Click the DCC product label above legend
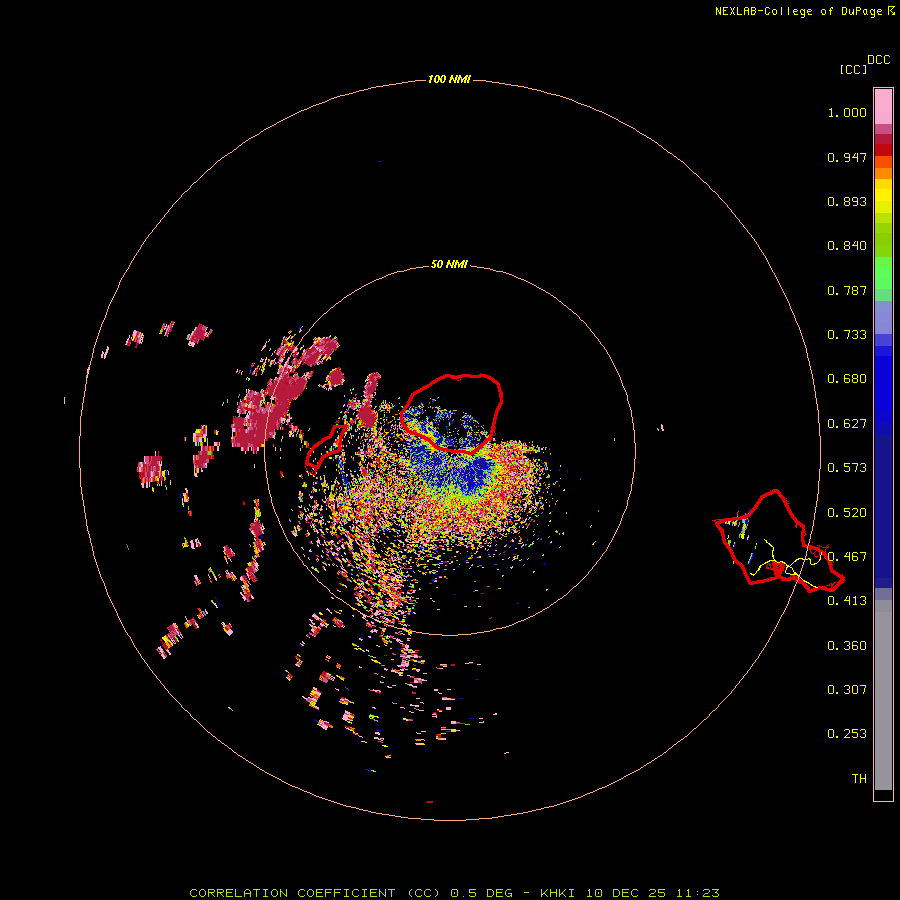Viewport: 900px width, 900px height. click(x=878, y=60)
